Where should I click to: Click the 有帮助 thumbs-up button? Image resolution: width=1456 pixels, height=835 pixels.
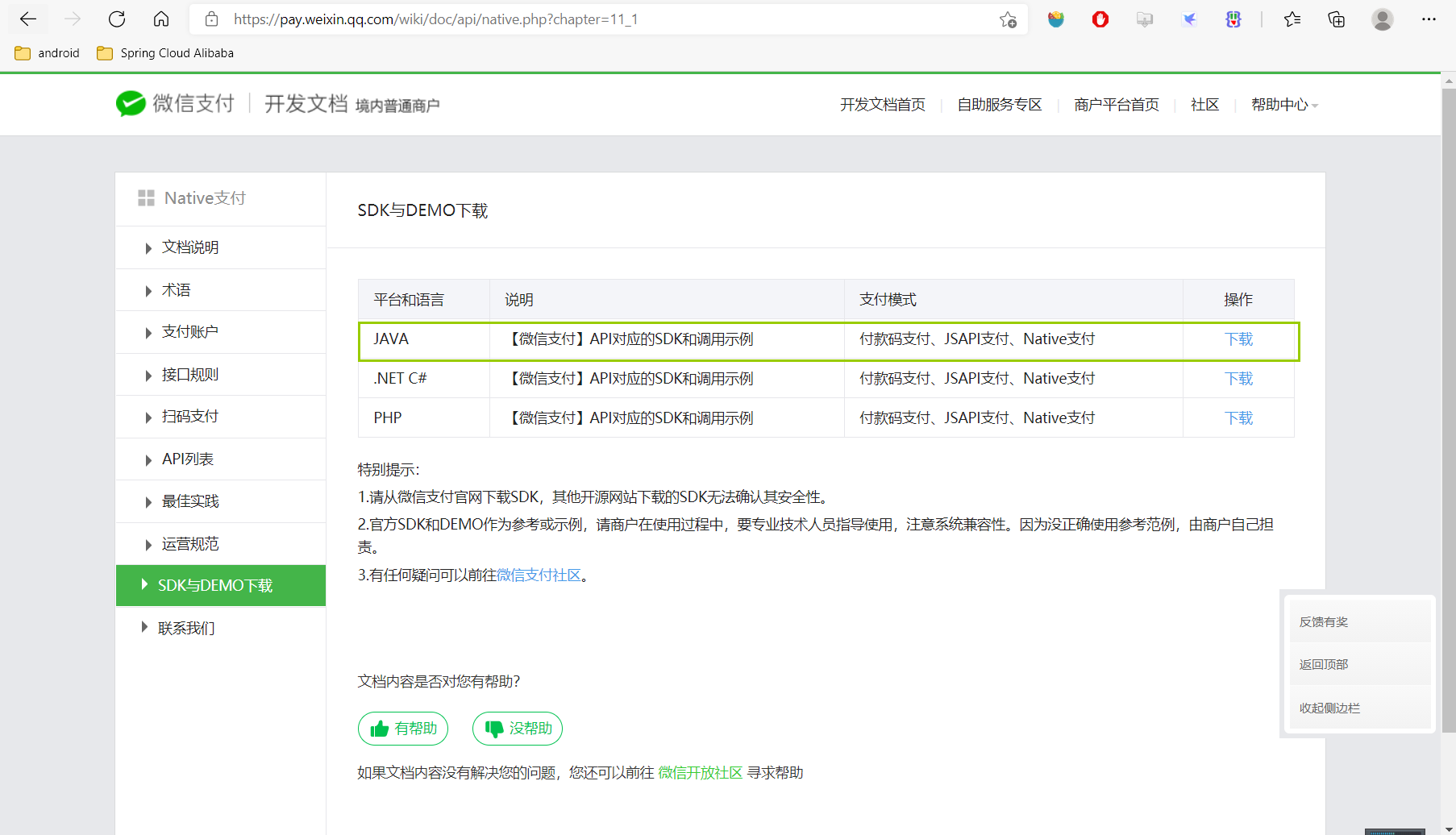click(403, 728)
